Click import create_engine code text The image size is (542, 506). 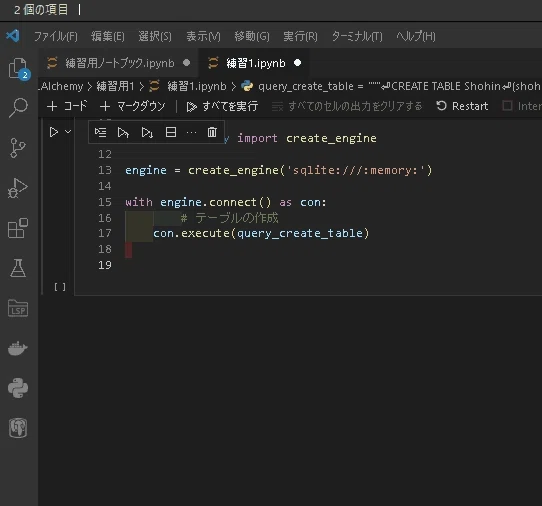(307, 138)
